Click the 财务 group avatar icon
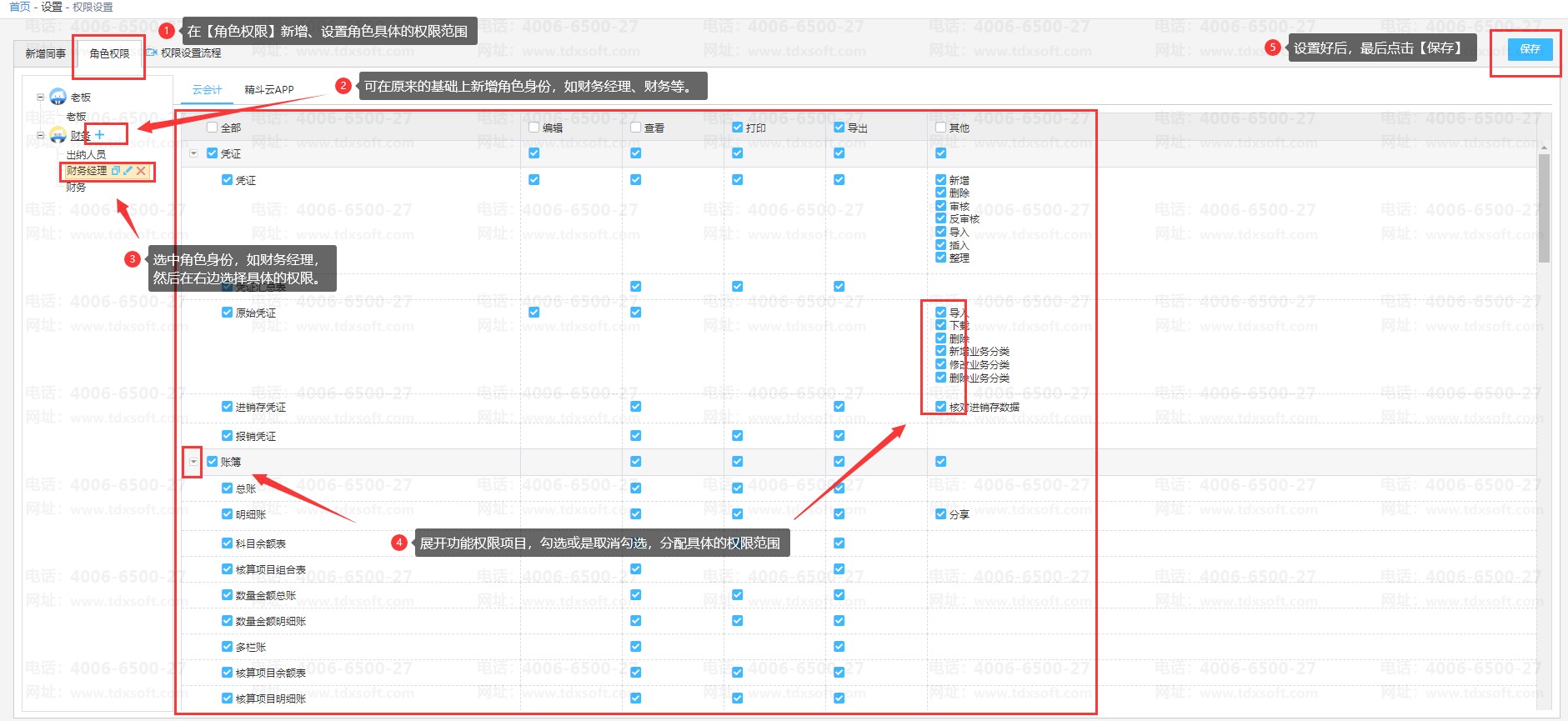Screen dimensions: 1568x721 pyautogui.click(x=58, y=135)
